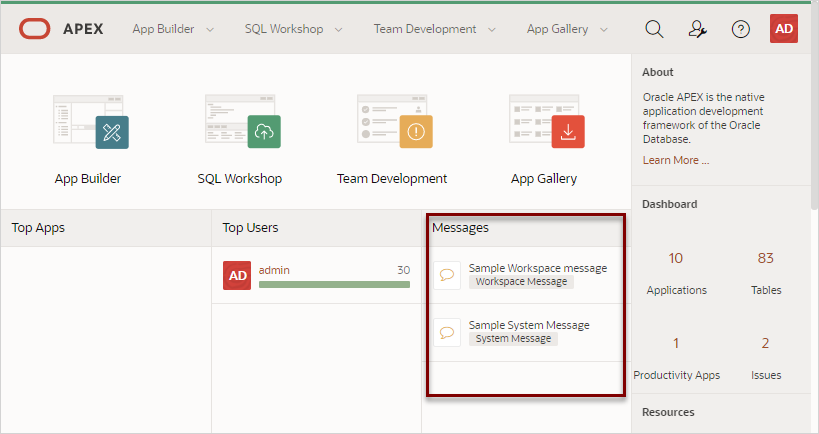Click the 10 Applications count
Screen dimensions: 819x434
(x=675, y=258)
